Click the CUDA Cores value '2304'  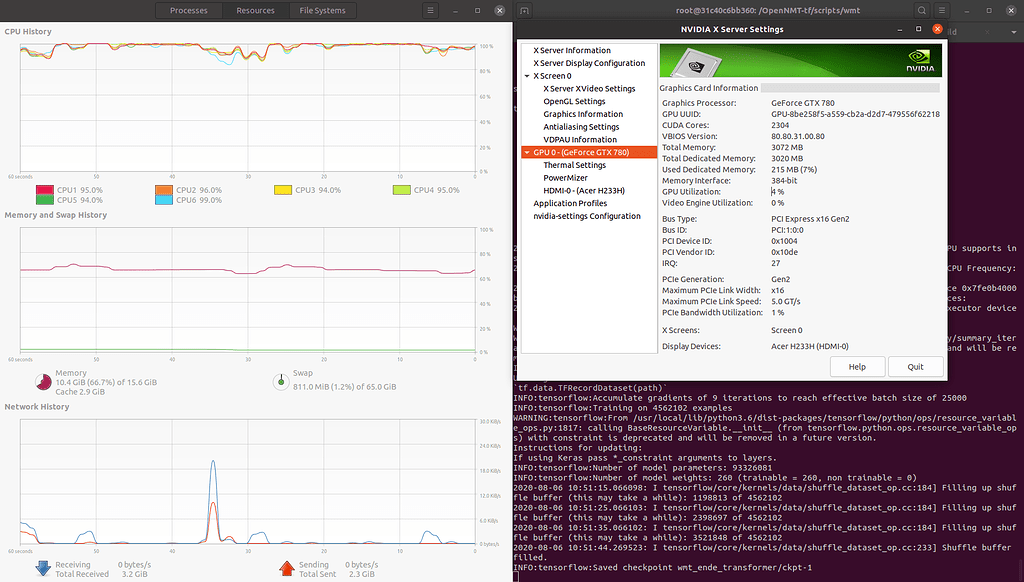pyautogui.click(x=780, y=125)
